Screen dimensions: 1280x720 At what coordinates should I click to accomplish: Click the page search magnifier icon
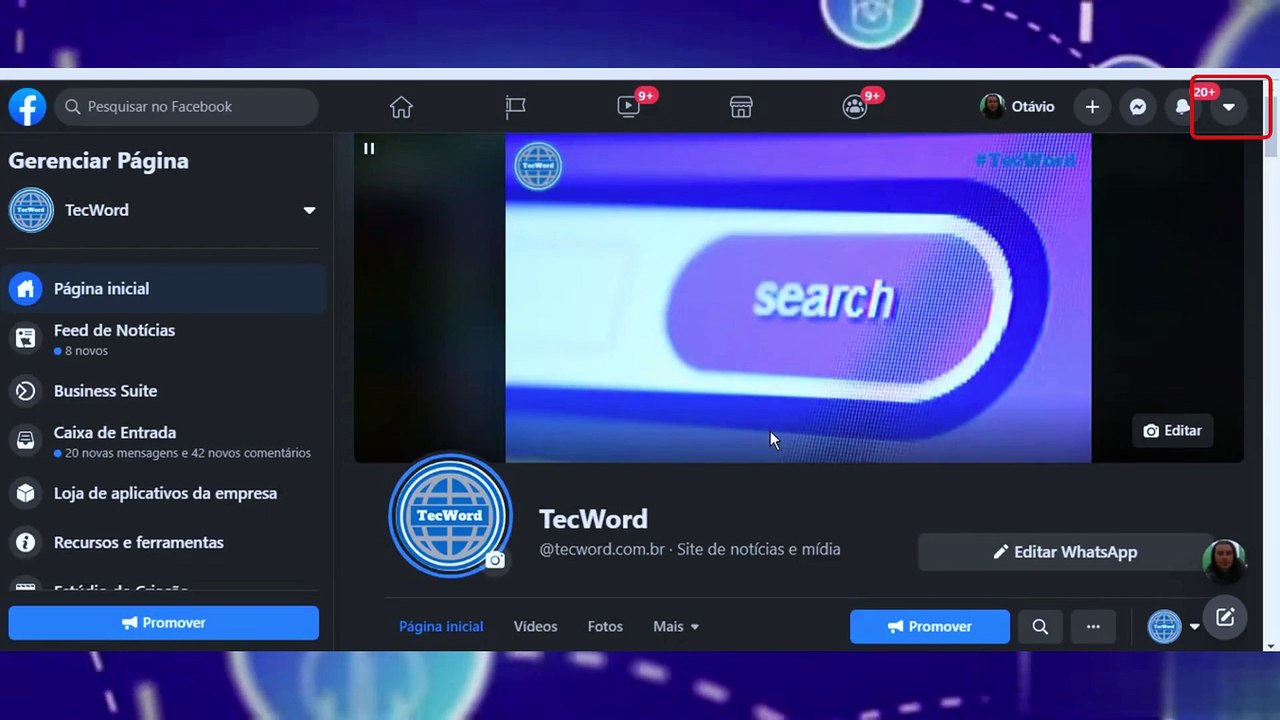pyautogui.click(x=1040, y=627)
